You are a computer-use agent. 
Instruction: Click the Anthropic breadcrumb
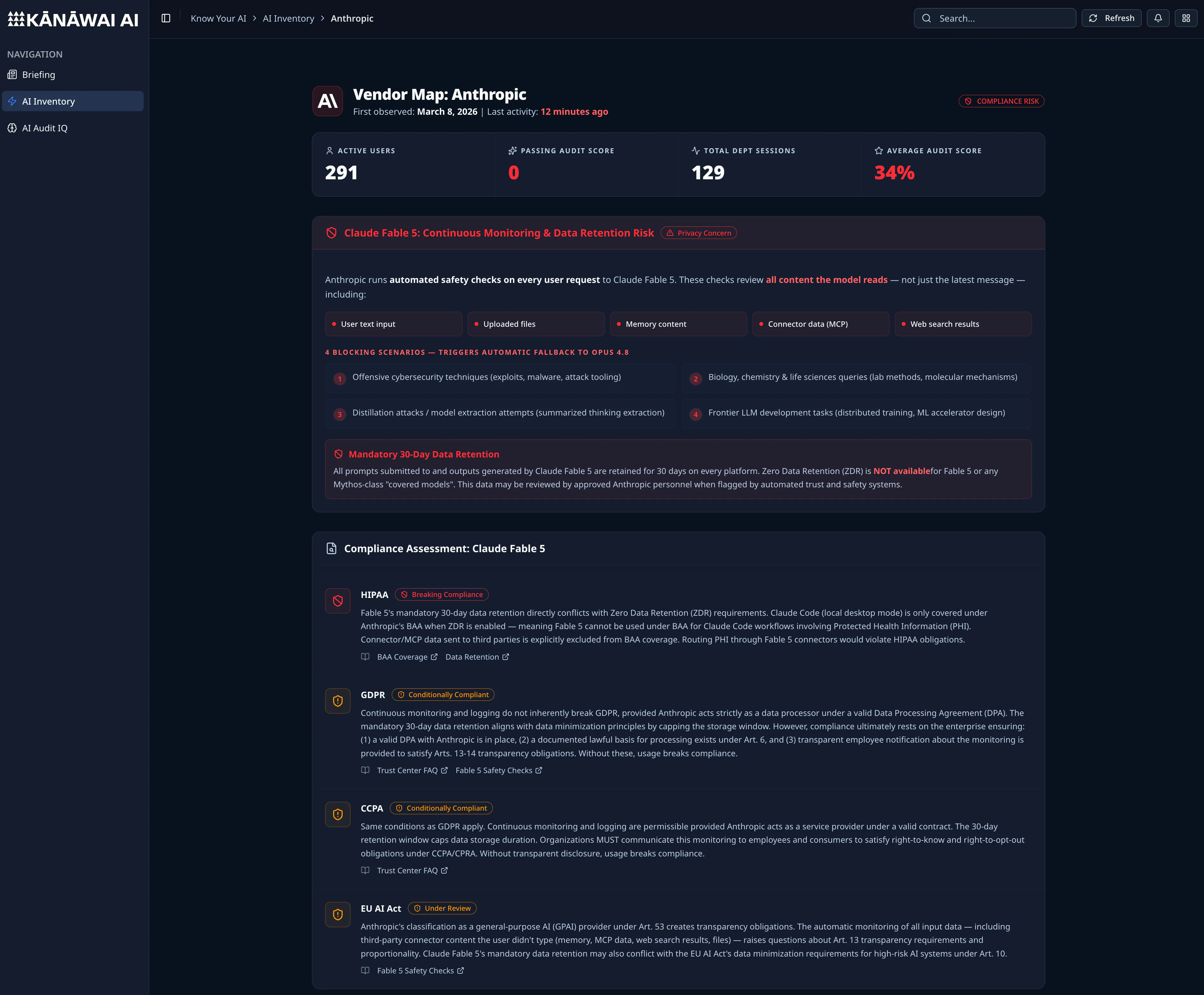click(352, 18)
